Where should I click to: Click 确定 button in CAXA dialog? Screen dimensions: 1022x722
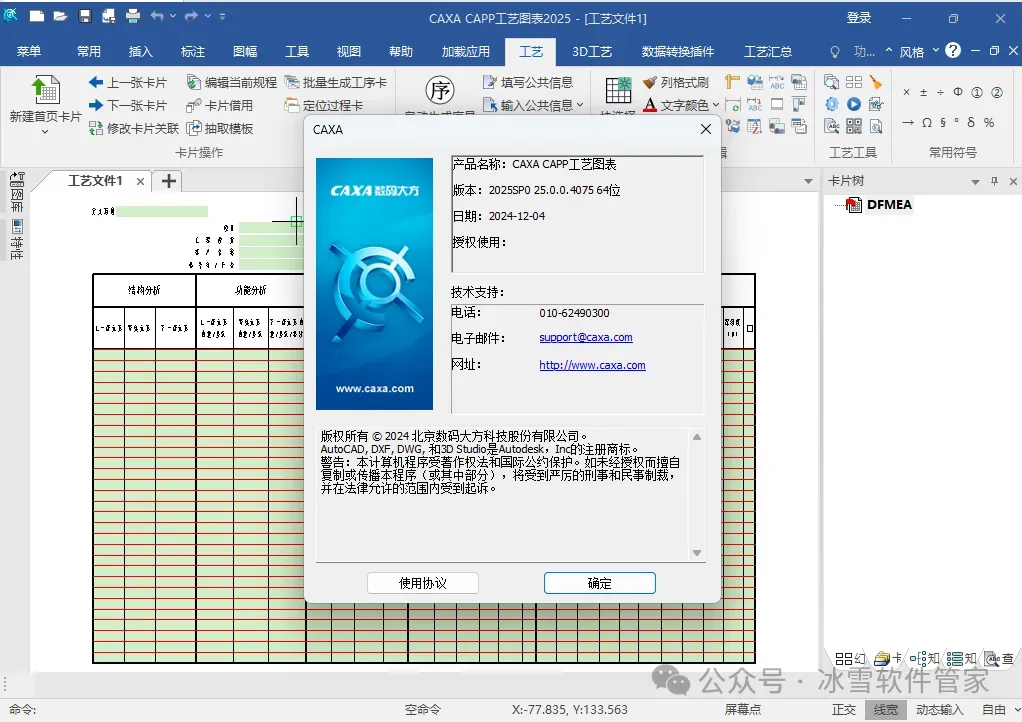[x=600, y=583]
